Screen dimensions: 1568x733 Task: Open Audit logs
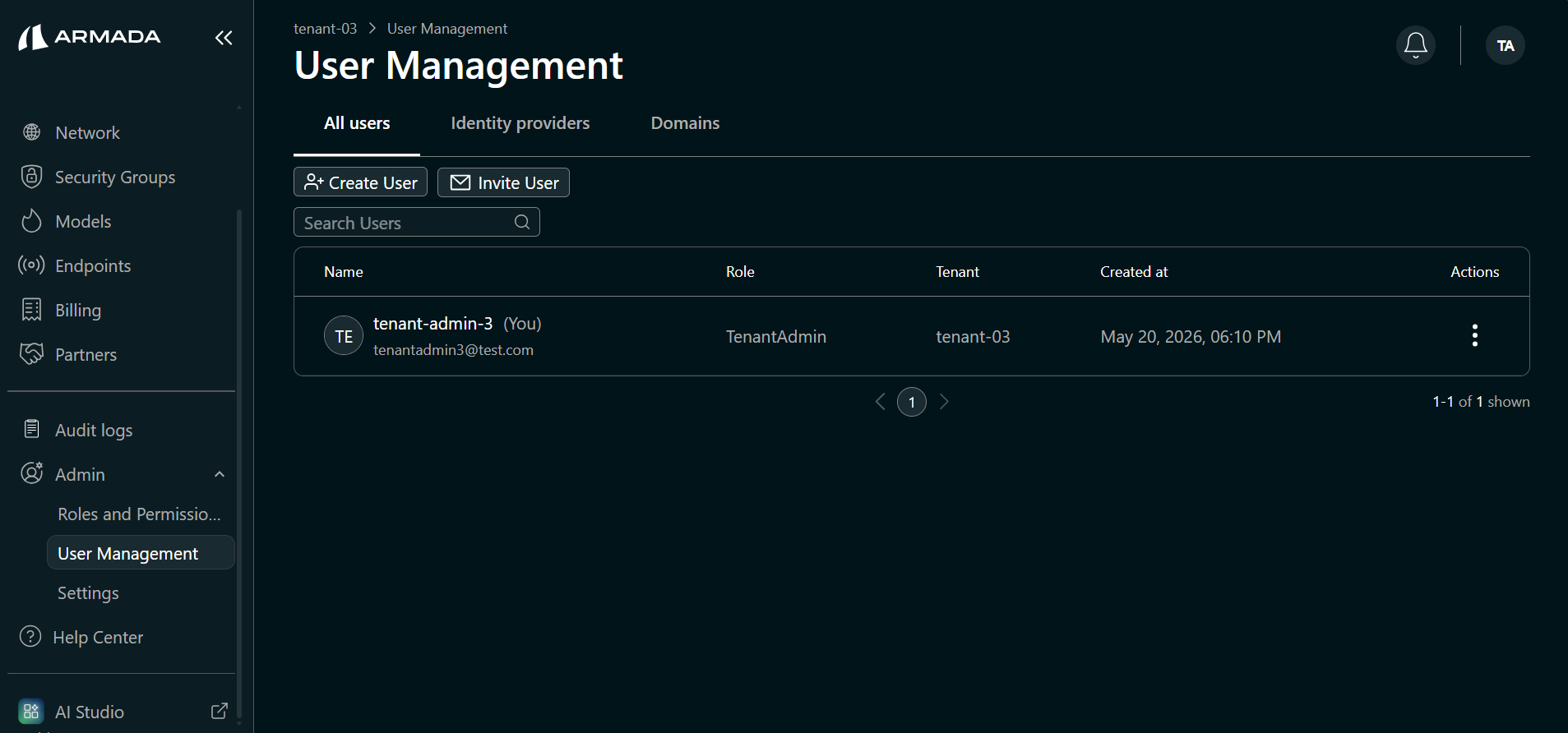[93, 431]
